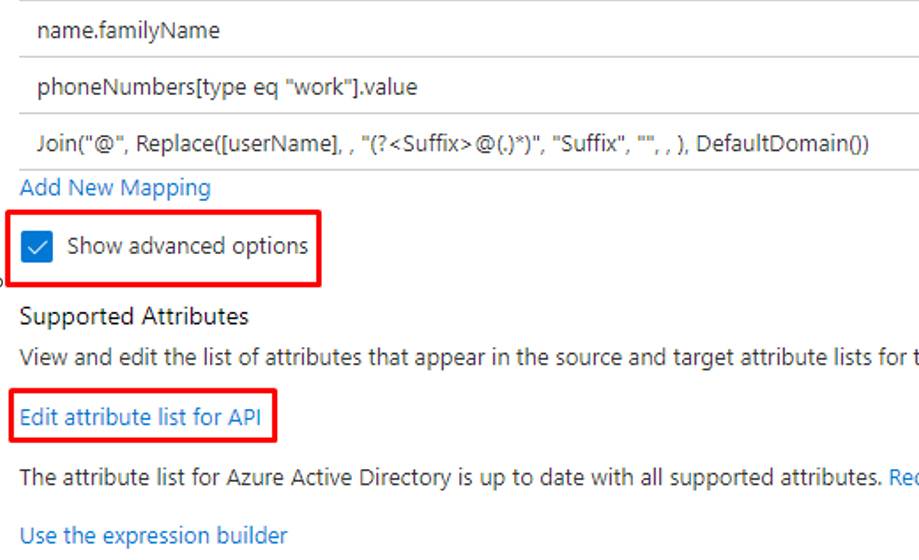Select the Join expression mapping row
Image resolution: width=919 pixels, height=560 pixels.
[469, 143]
